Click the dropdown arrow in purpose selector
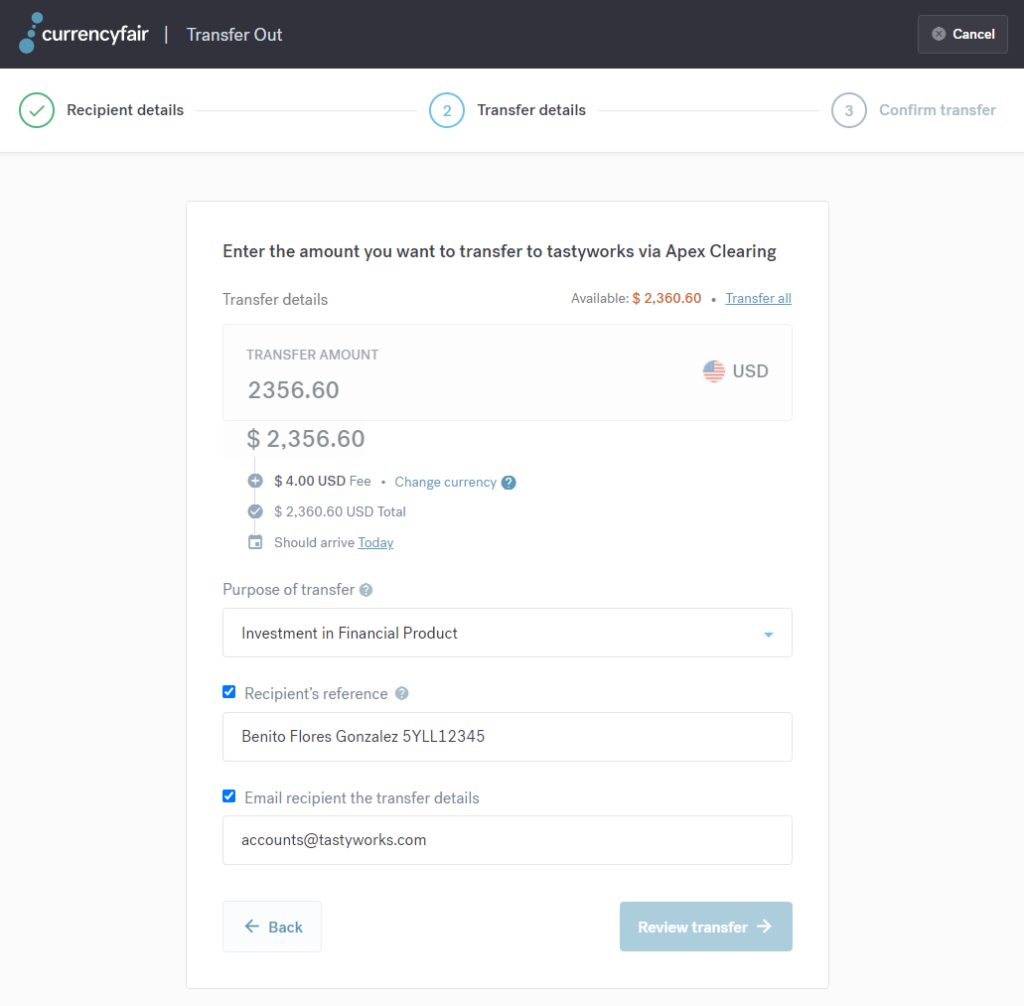This screenshot has width=1024, height=1006. click(x=769, y=634)
